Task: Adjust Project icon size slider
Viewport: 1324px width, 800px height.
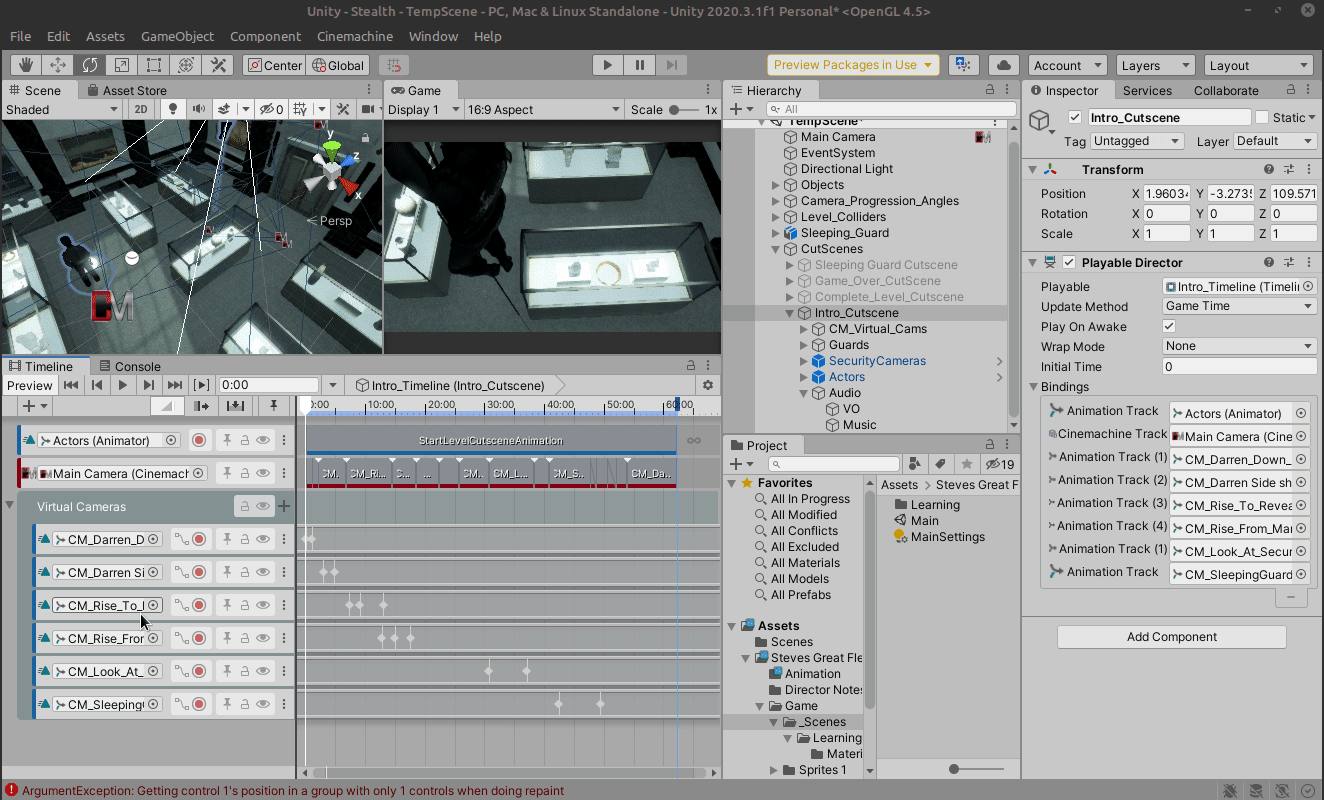Action: 976,769
